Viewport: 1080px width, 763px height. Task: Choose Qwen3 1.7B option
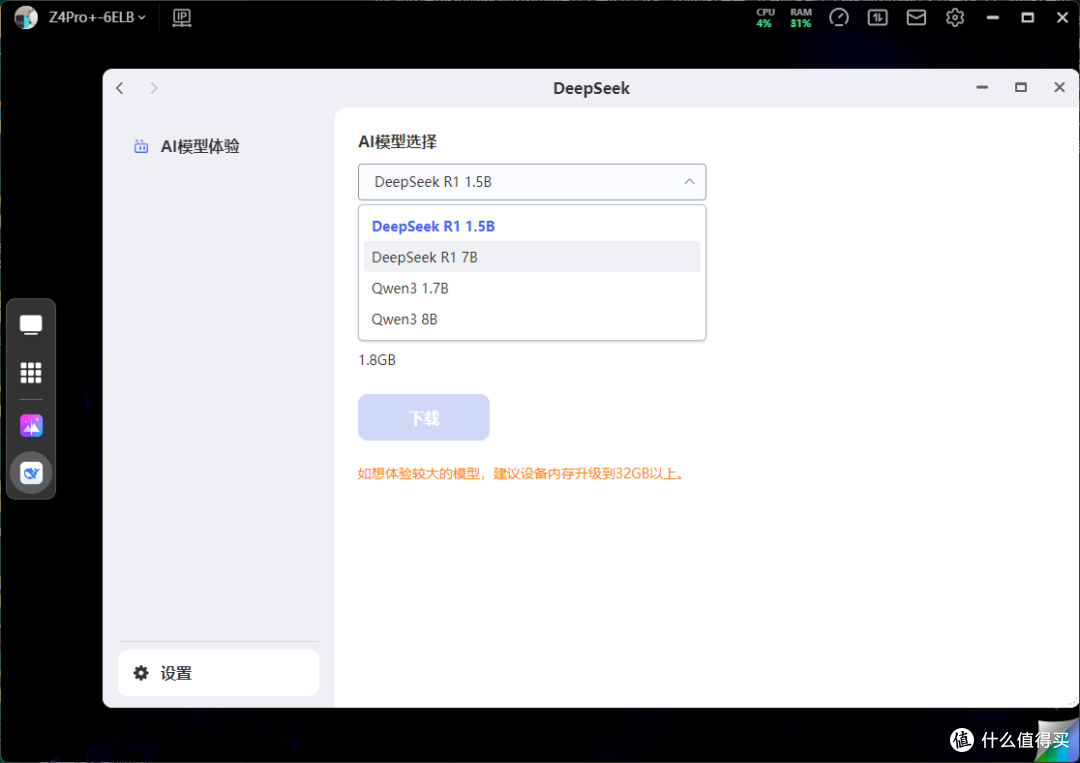pyautogui.click(x=532, y=288)
